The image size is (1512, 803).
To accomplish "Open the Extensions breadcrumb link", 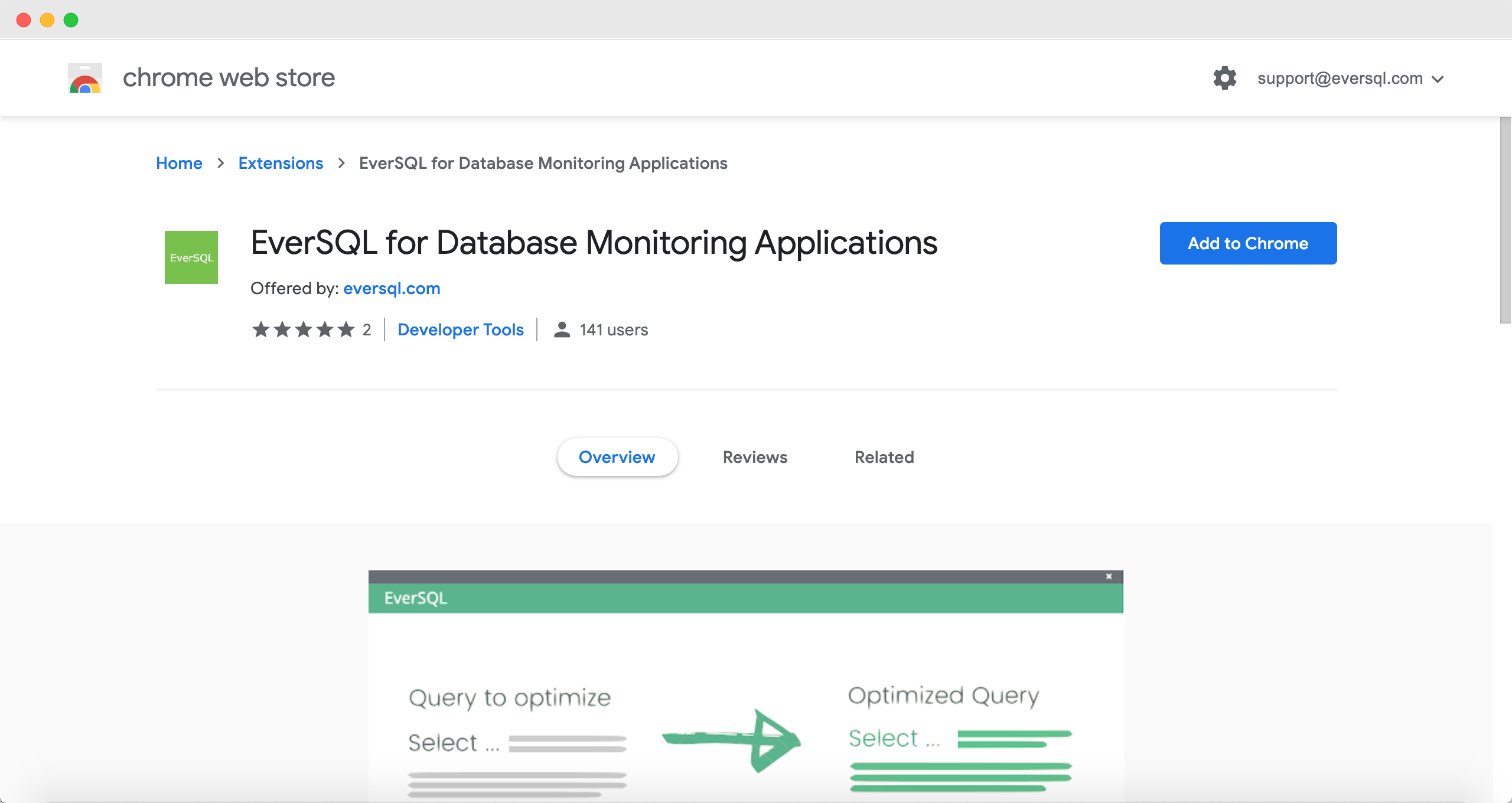I will coord(281,163).
